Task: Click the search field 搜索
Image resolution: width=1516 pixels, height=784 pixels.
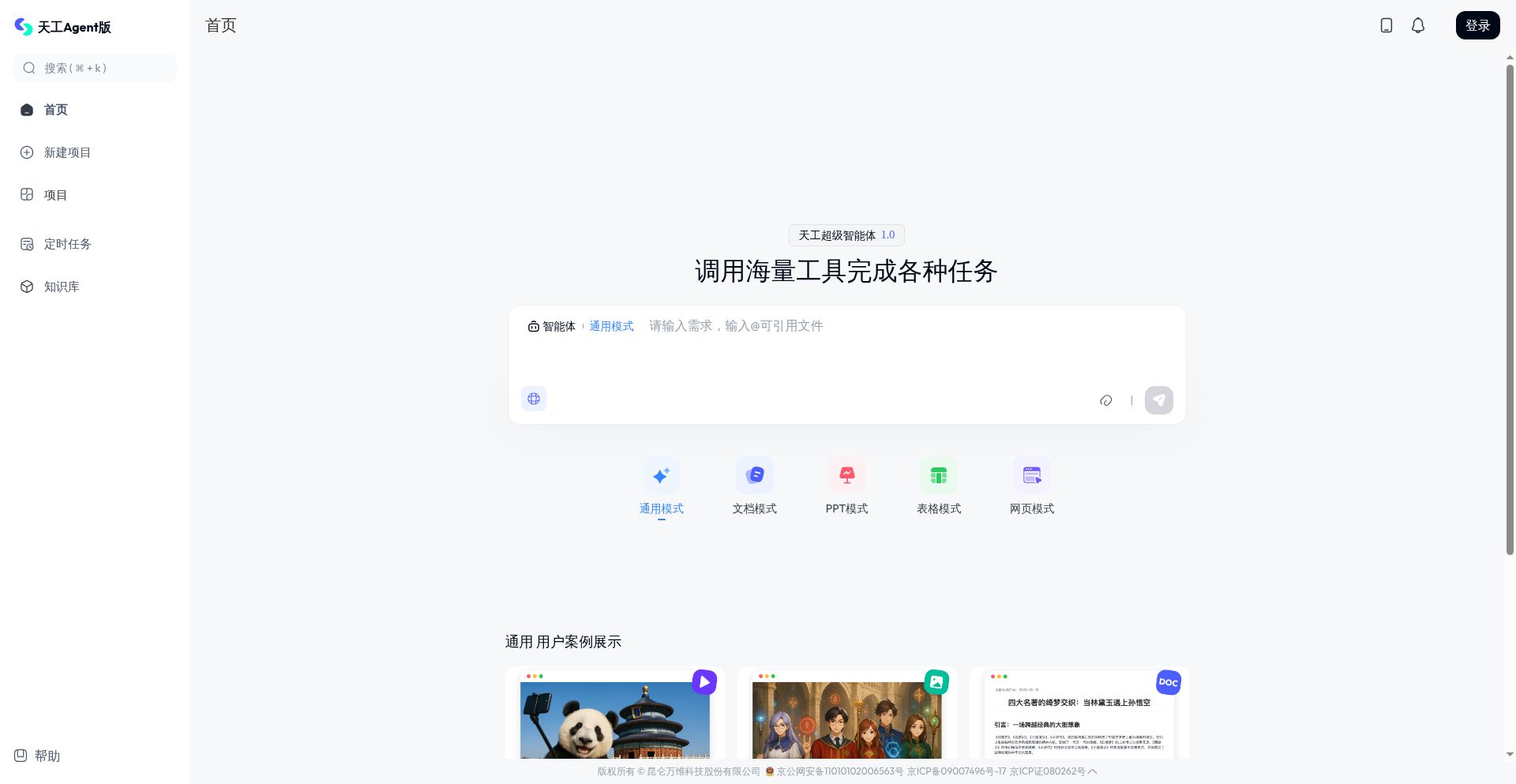Action: tap(95, 68)
